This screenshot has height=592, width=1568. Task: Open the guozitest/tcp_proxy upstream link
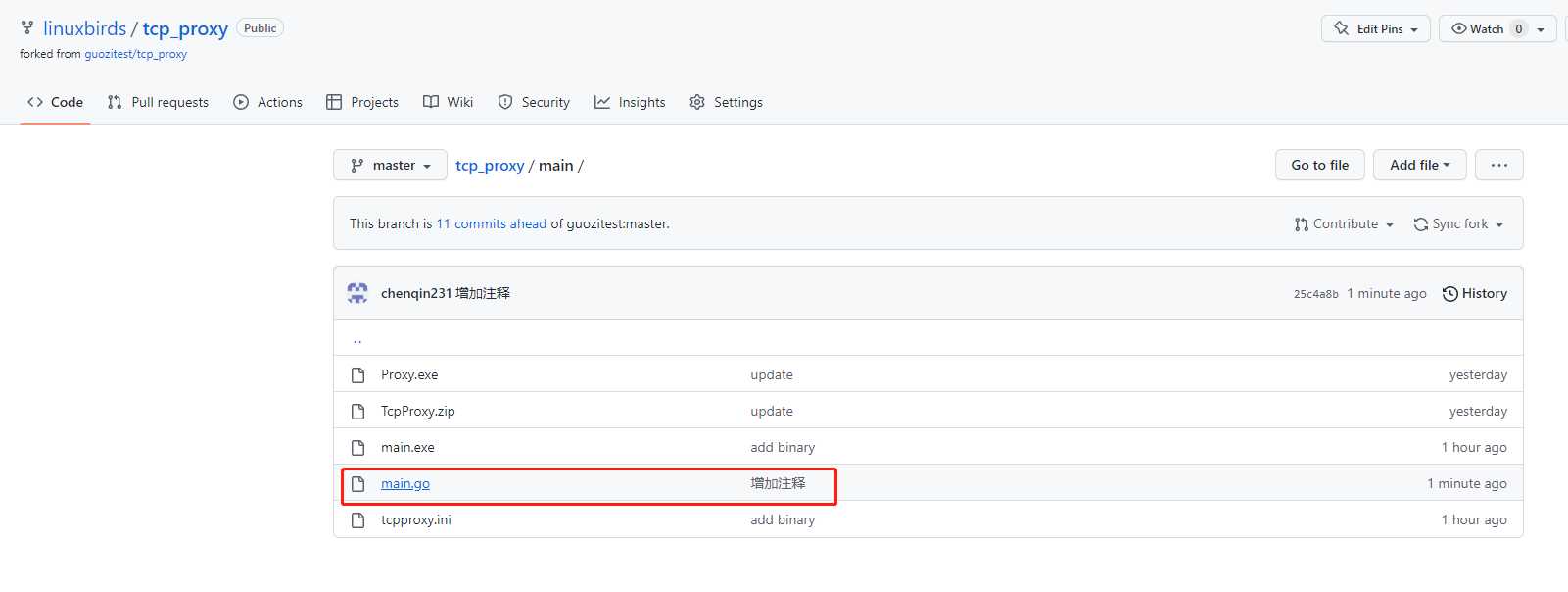click(x=135, y=54)
